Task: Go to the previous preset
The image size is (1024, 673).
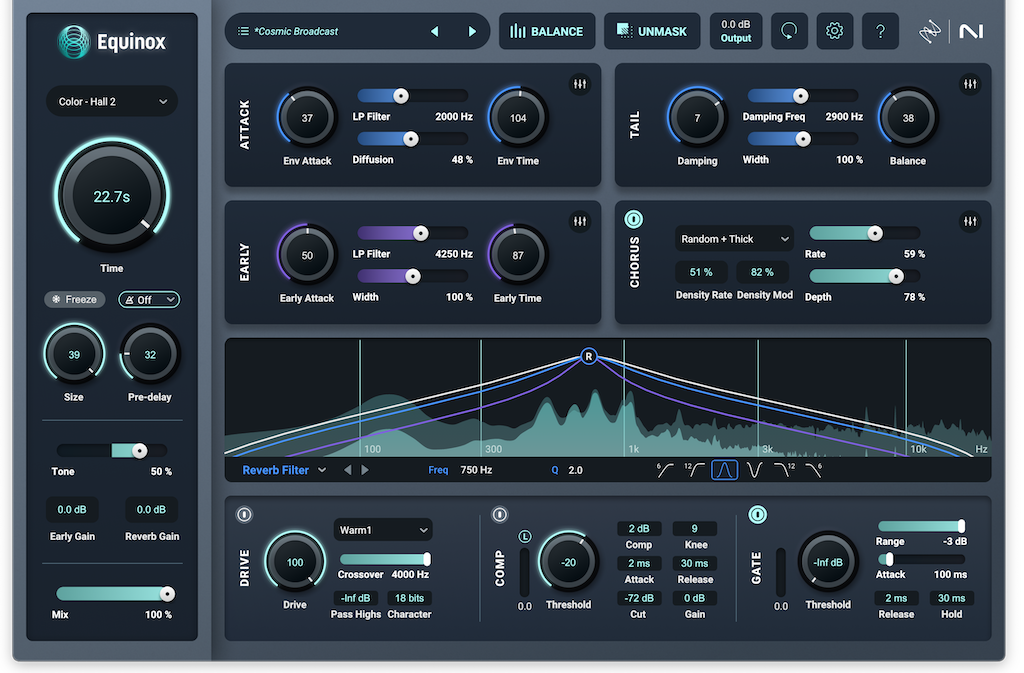Action: tap(434, 31)
